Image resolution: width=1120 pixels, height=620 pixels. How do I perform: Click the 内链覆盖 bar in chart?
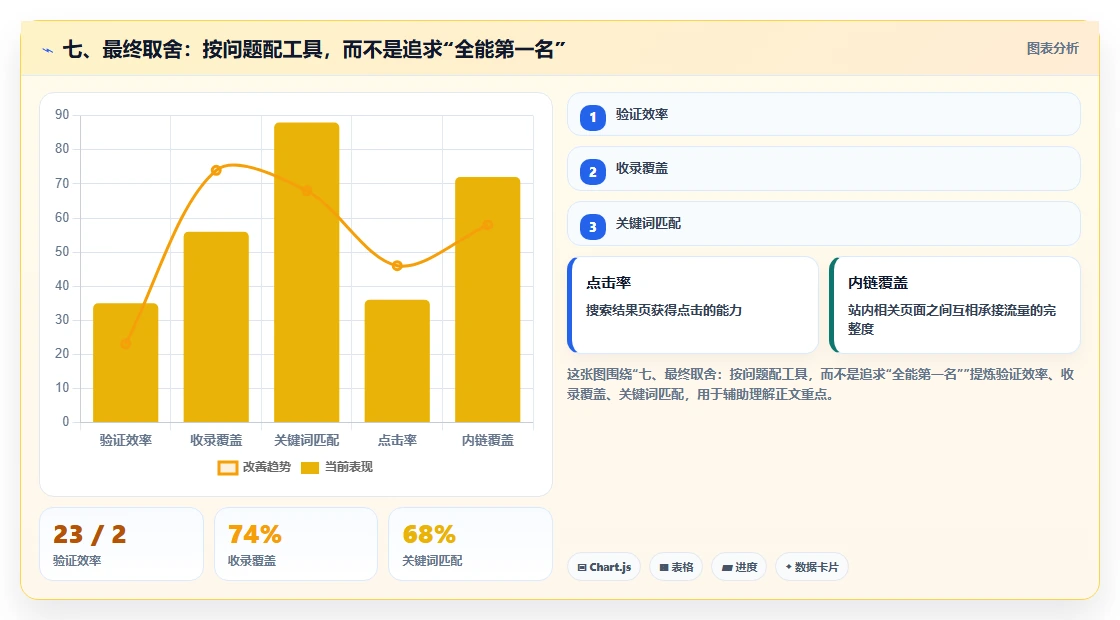click(x=488, y=300)
